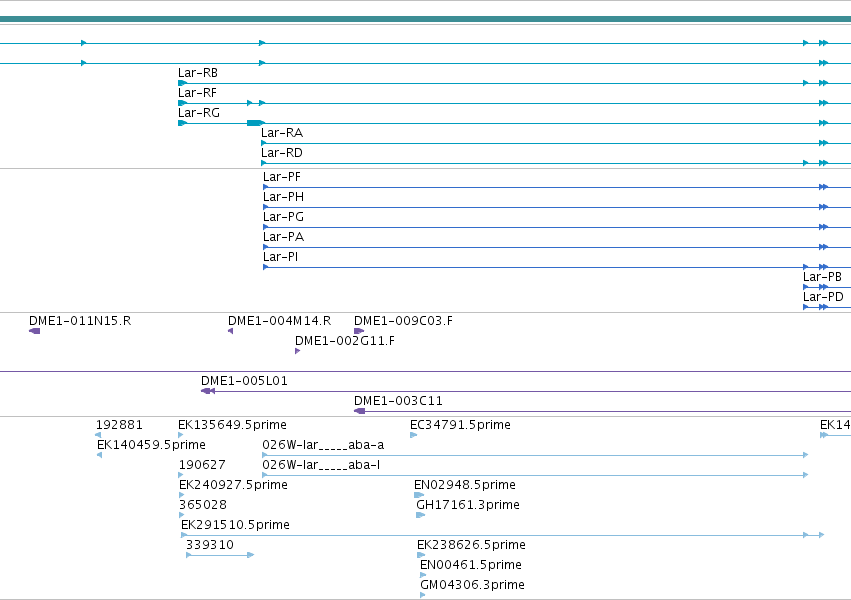This screenshot has height=600, width=851.
Task: Click the EC34791.5prime arrow glyph
Action: click(414, 435)
